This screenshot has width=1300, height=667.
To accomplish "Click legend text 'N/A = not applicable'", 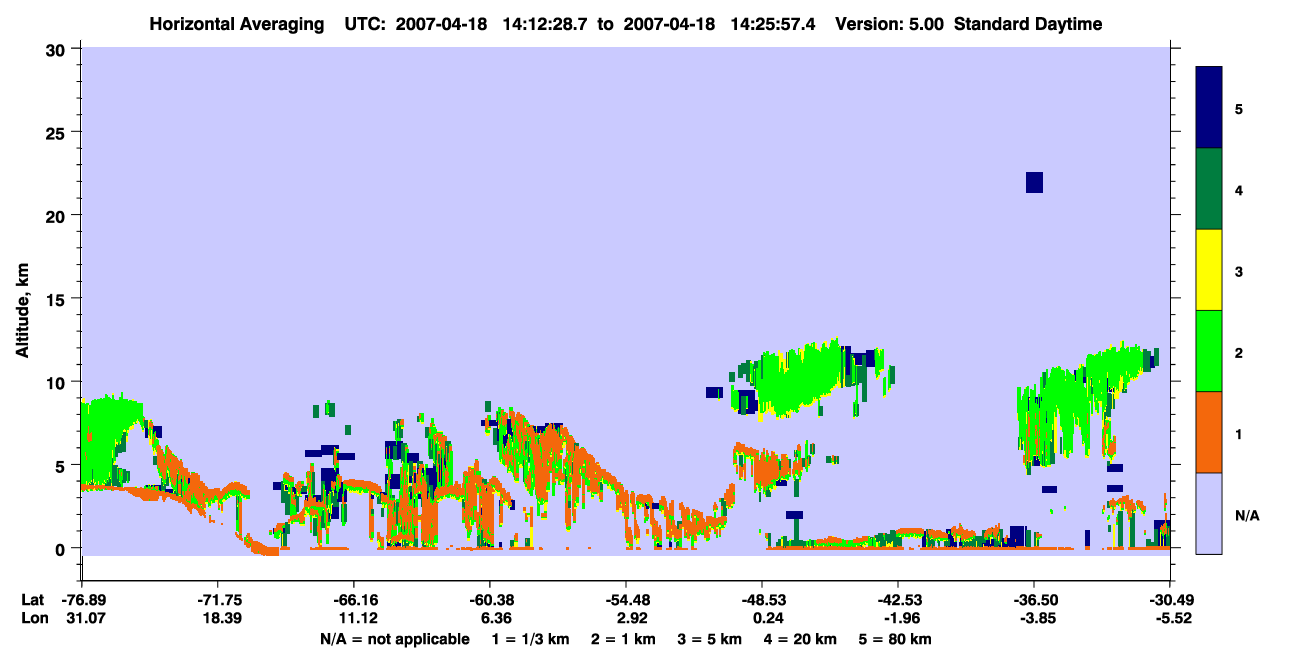I will [x=394, y=639].
